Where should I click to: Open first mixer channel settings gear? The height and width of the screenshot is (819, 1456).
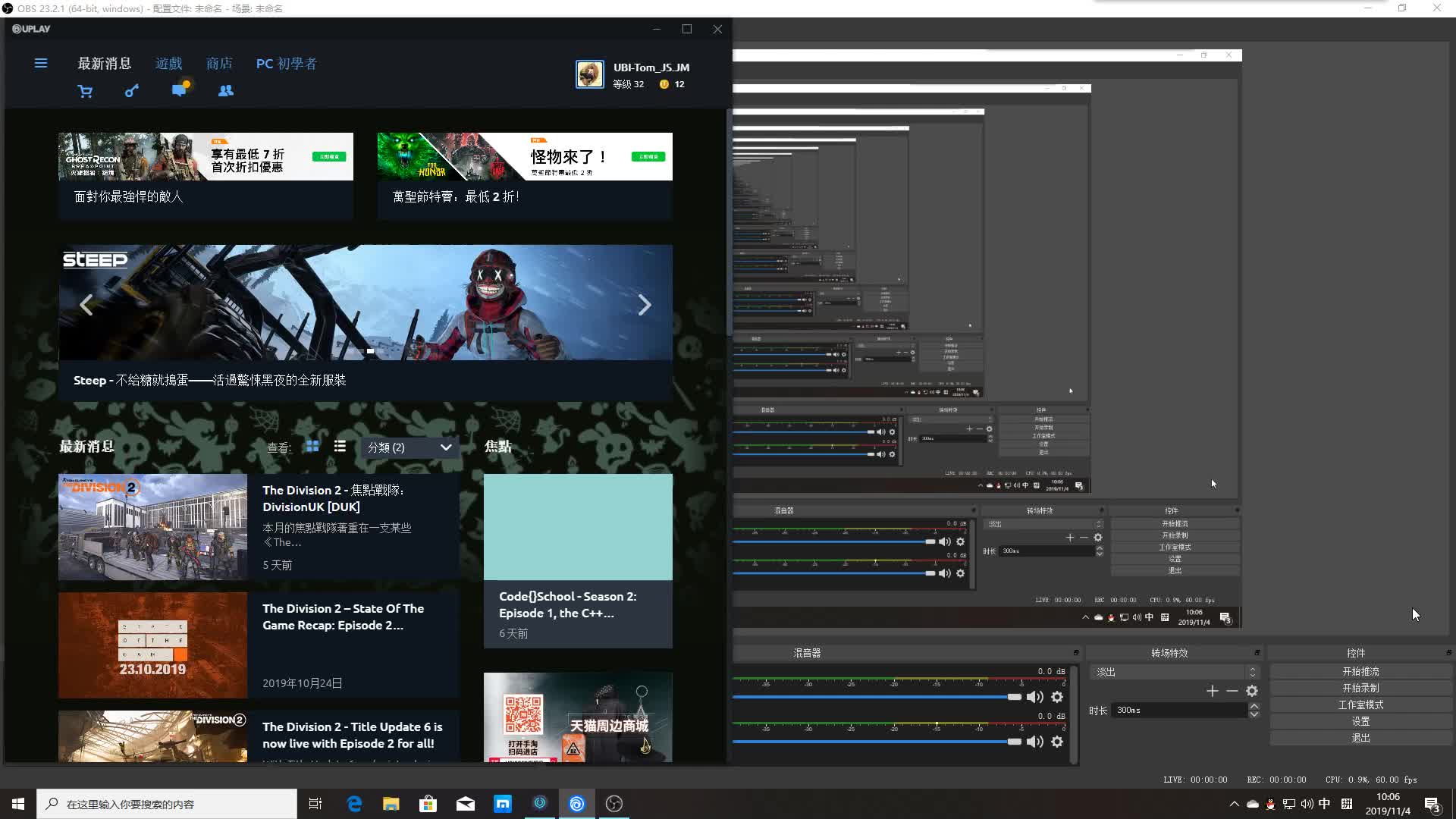point(1057,697)
